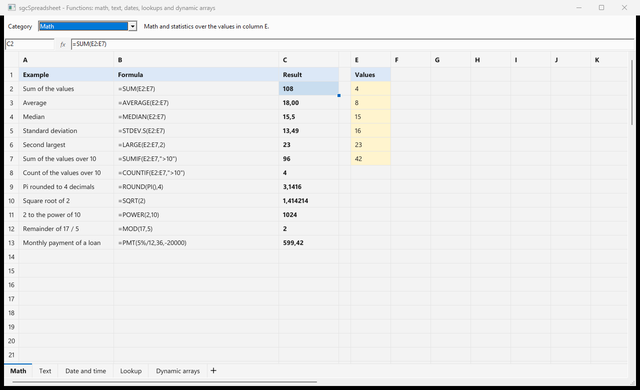
Task: Click the =COUNTIF formula cell
Action: pos(196,173)
